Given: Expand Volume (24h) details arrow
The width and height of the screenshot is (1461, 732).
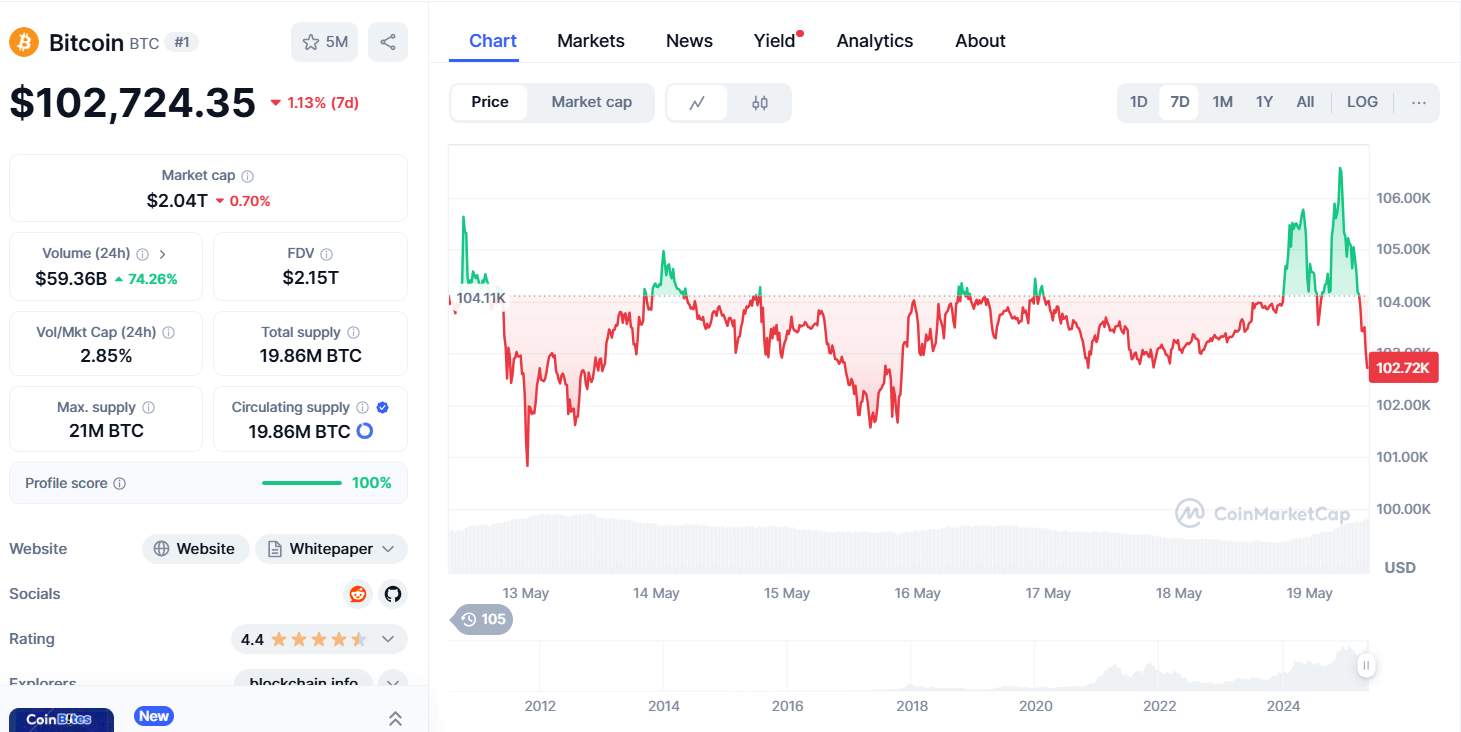Looking at the screenshot, I should pos(163,254).
